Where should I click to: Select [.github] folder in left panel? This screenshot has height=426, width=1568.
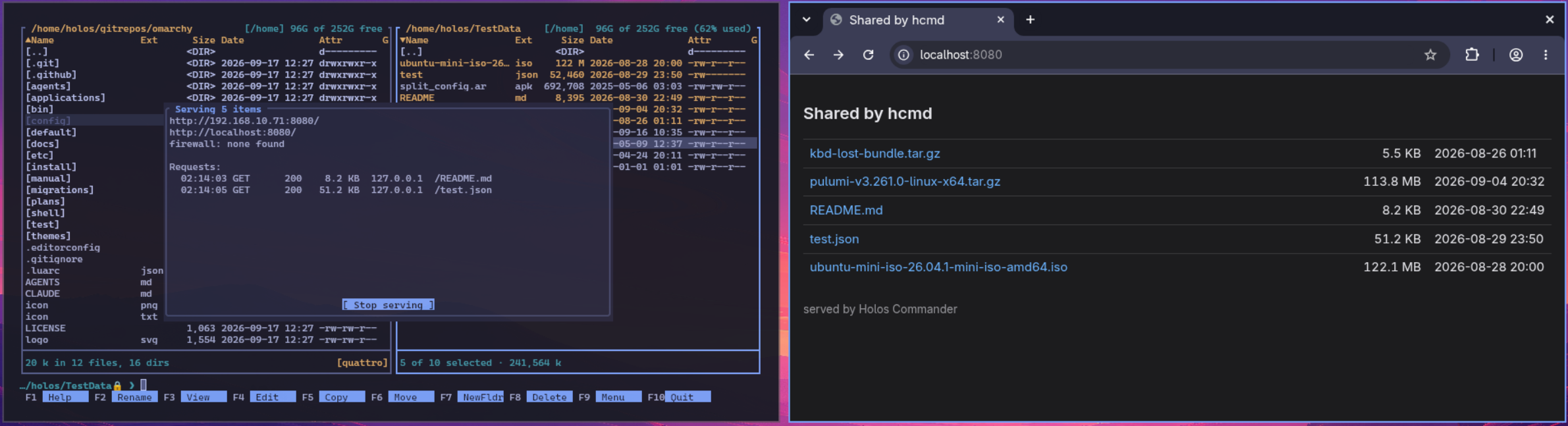coord(201,75)
